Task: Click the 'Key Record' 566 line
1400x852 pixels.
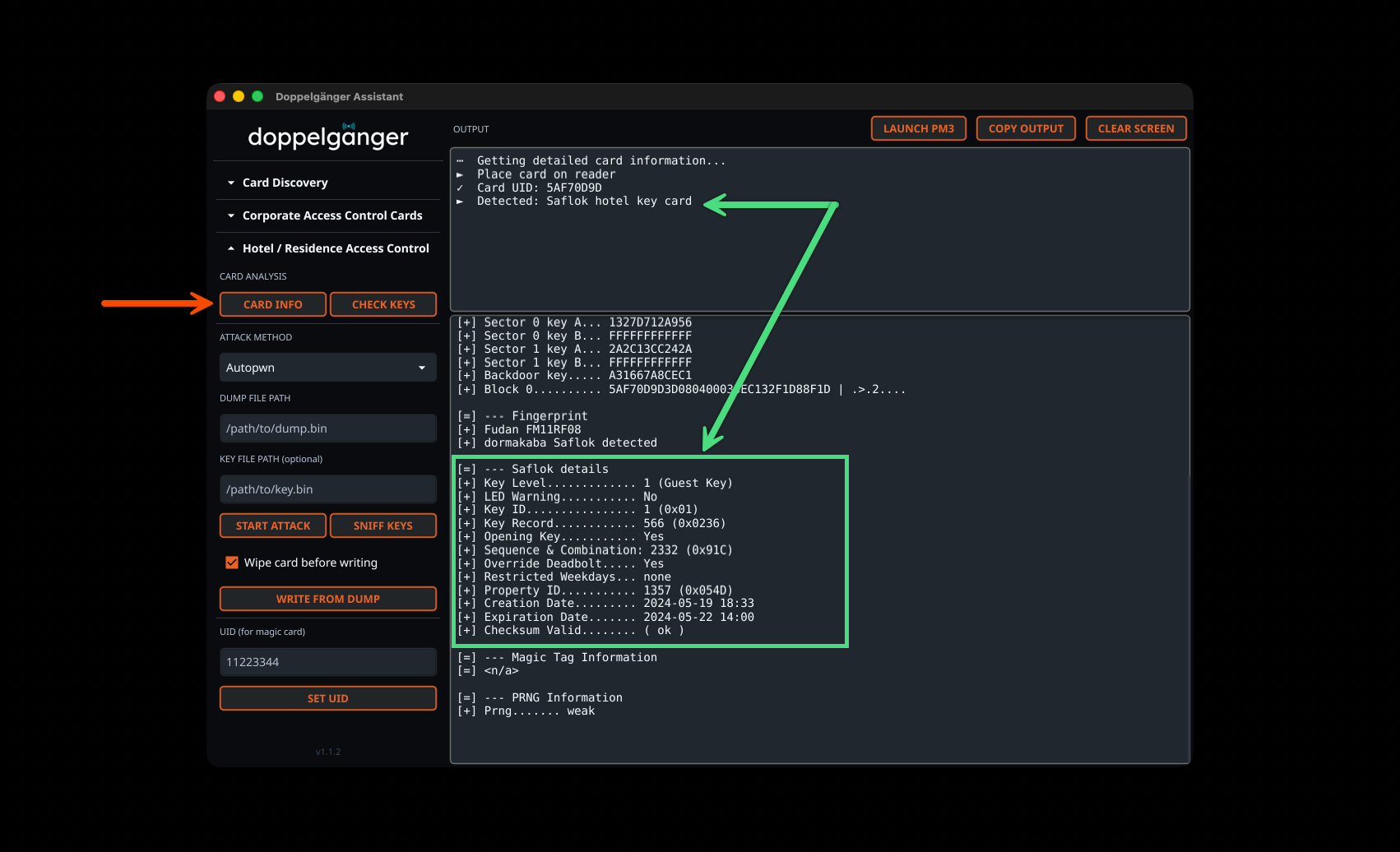Action: click(x=591, y=523)
